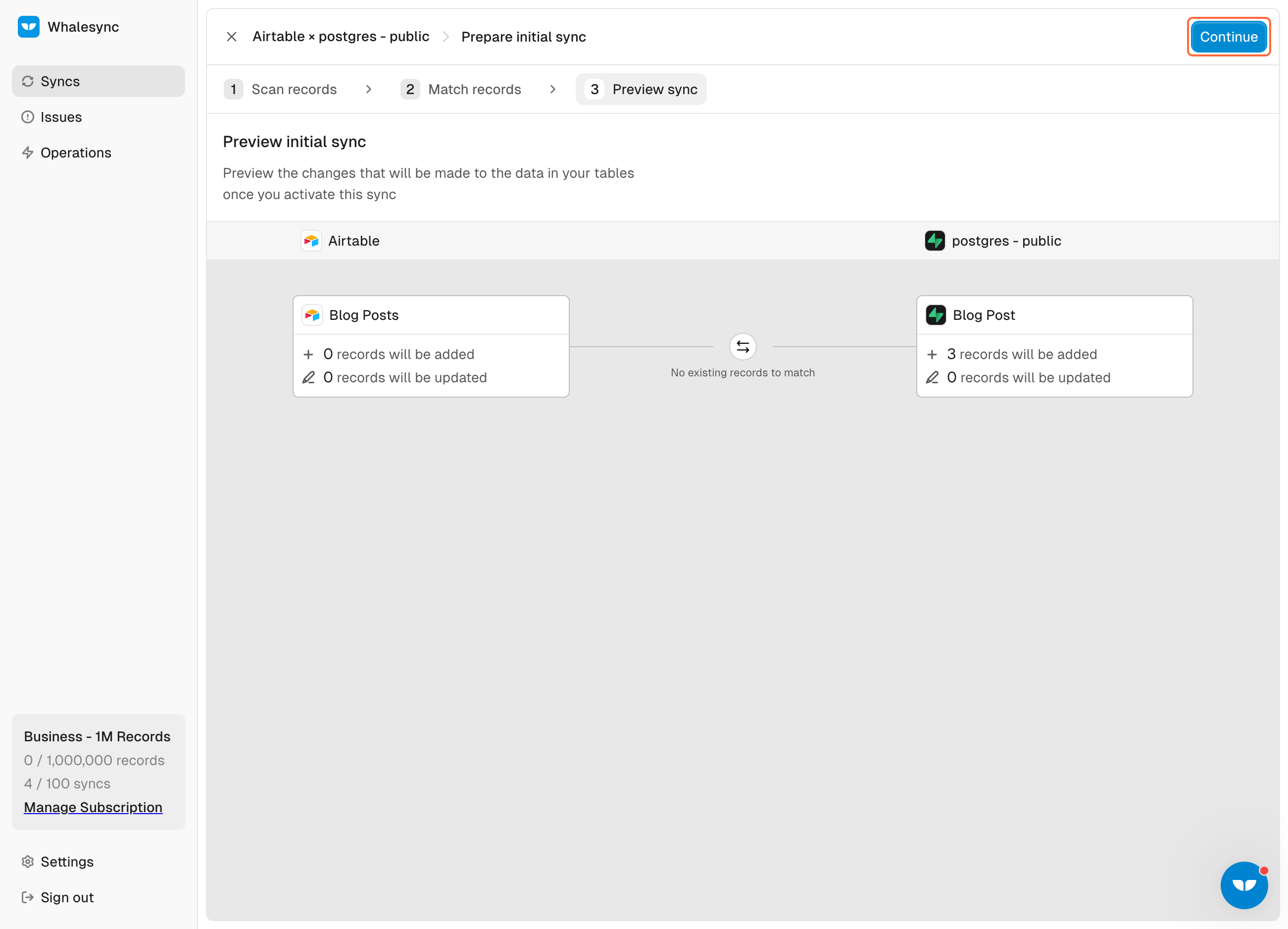Select the Blog Posts table card title
Image resolution: width=1288 pixels, height=929 pixels.
coord(364,315)
